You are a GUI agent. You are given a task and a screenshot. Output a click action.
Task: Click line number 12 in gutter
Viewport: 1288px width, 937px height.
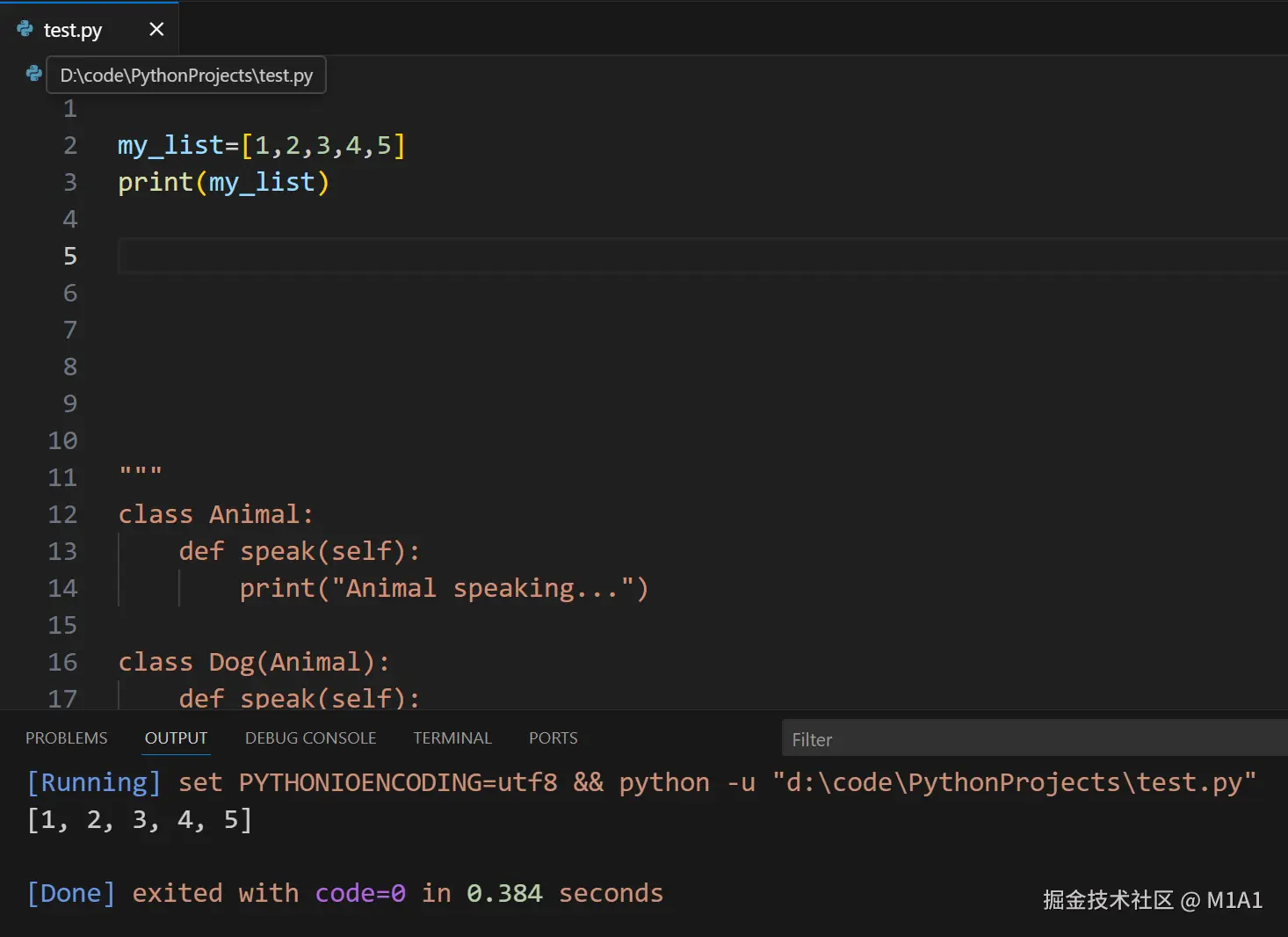point(62,514)
